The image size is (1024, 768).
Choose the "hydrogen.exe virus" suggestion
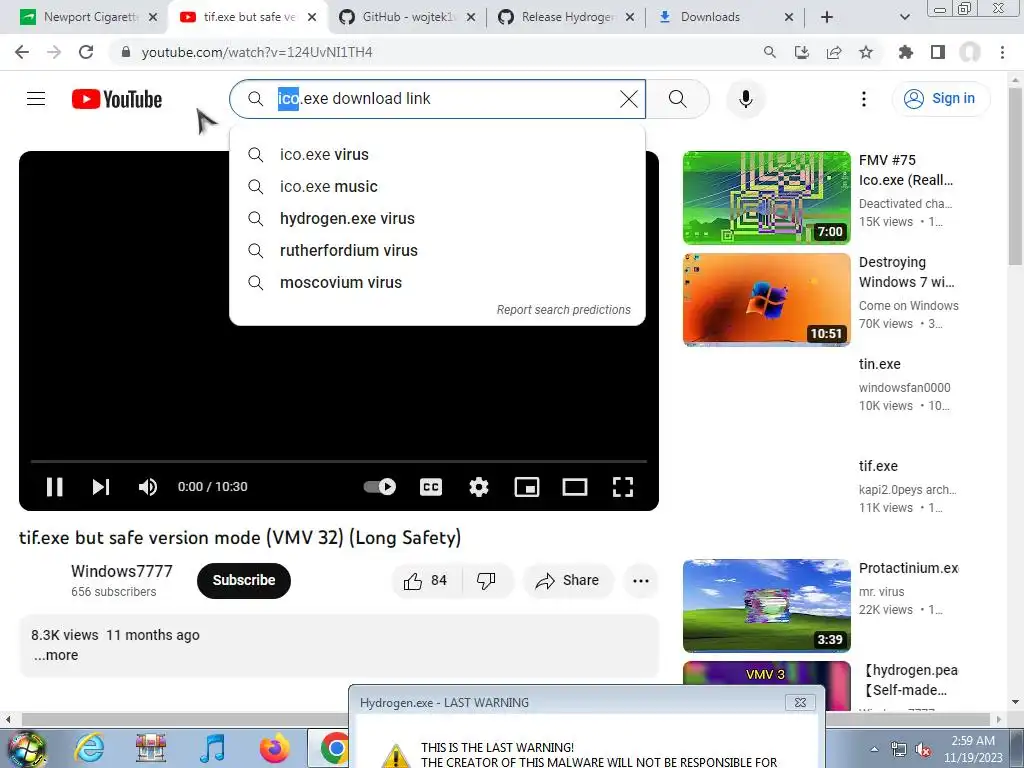pyautogui.click(x=437, y=219)
